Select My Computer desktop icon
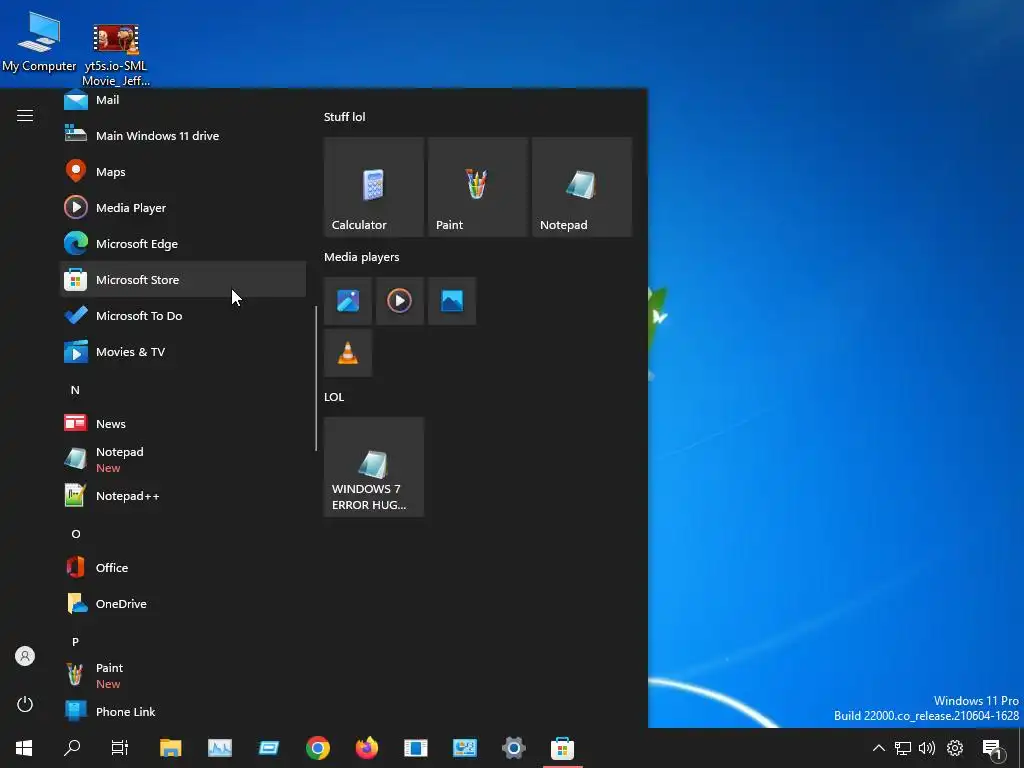1024x768 pixels. pos(39,41)
